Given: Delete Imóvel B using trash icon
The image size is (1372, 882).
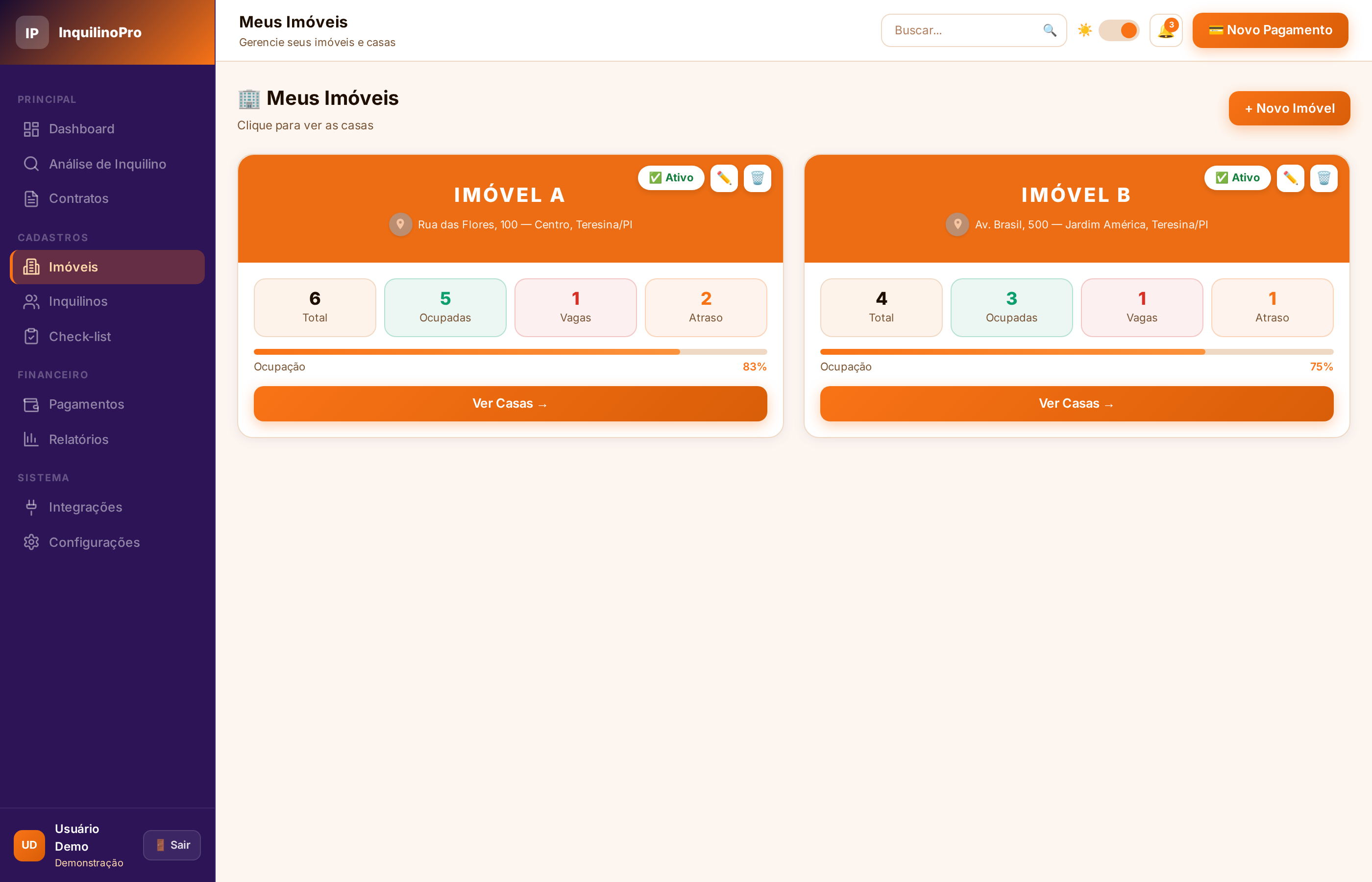Looking at the screenshot, I should coord(1323,178).
